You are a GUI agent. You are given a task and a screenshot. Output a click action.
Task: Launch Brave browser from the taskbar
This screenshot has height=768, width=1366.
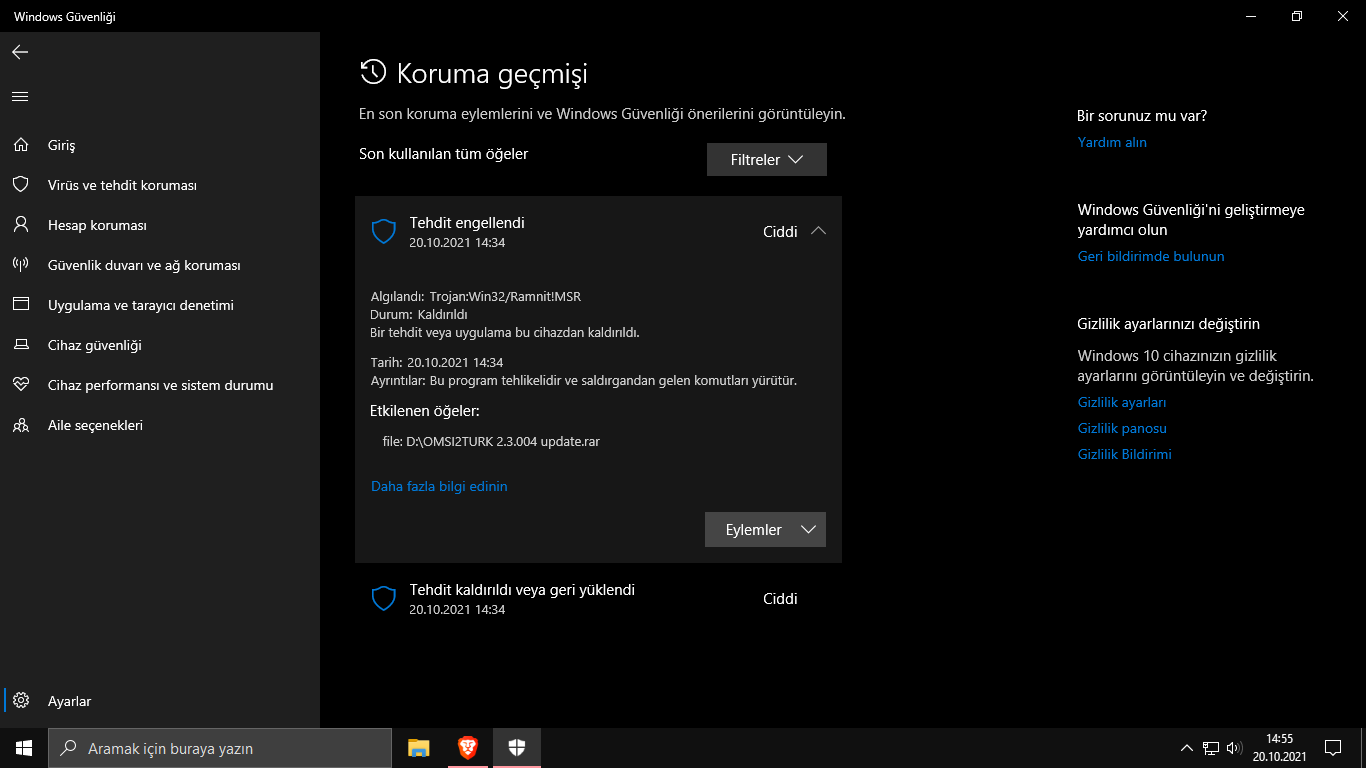click(467, 748)
